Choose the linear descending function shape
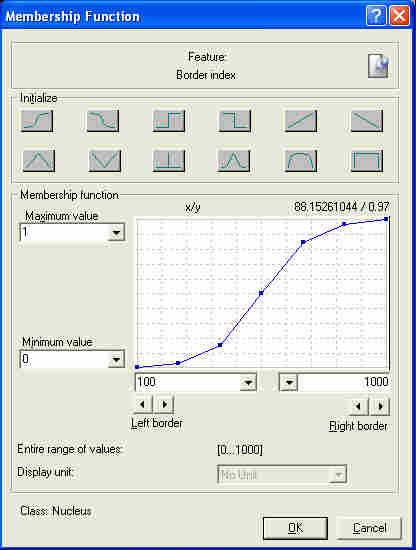 coord(367,121)
